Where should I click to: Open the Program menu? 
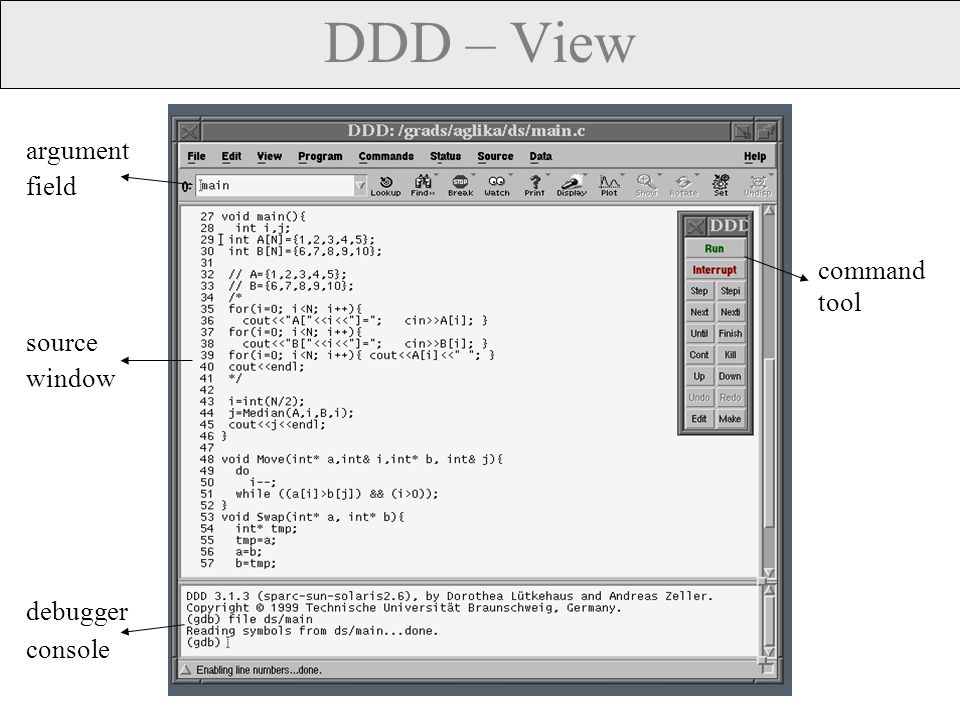[320, 156]
